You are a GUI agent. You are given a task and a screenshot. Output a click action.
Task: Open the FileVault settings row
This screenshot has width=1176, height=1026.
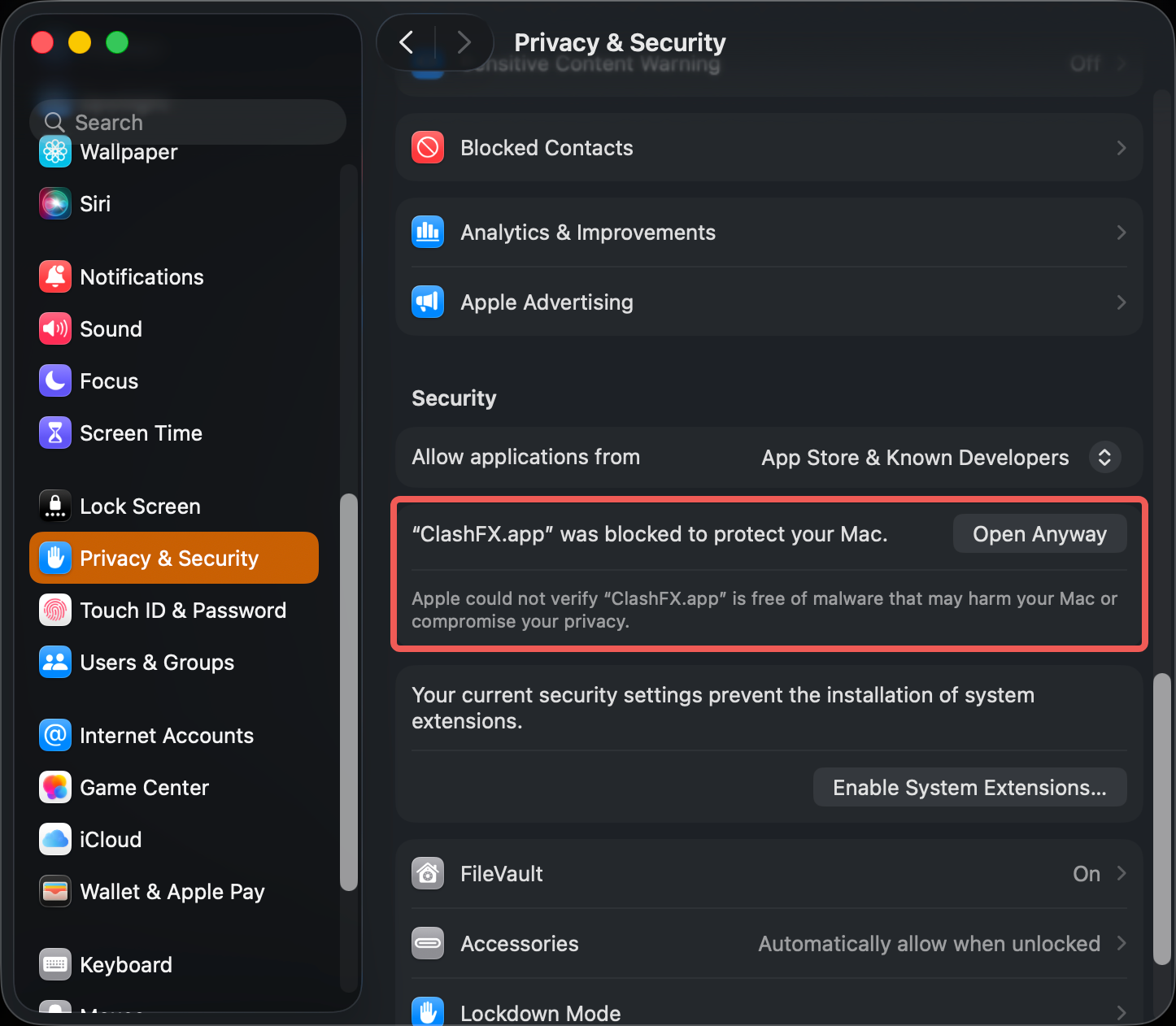coord(769,873)
